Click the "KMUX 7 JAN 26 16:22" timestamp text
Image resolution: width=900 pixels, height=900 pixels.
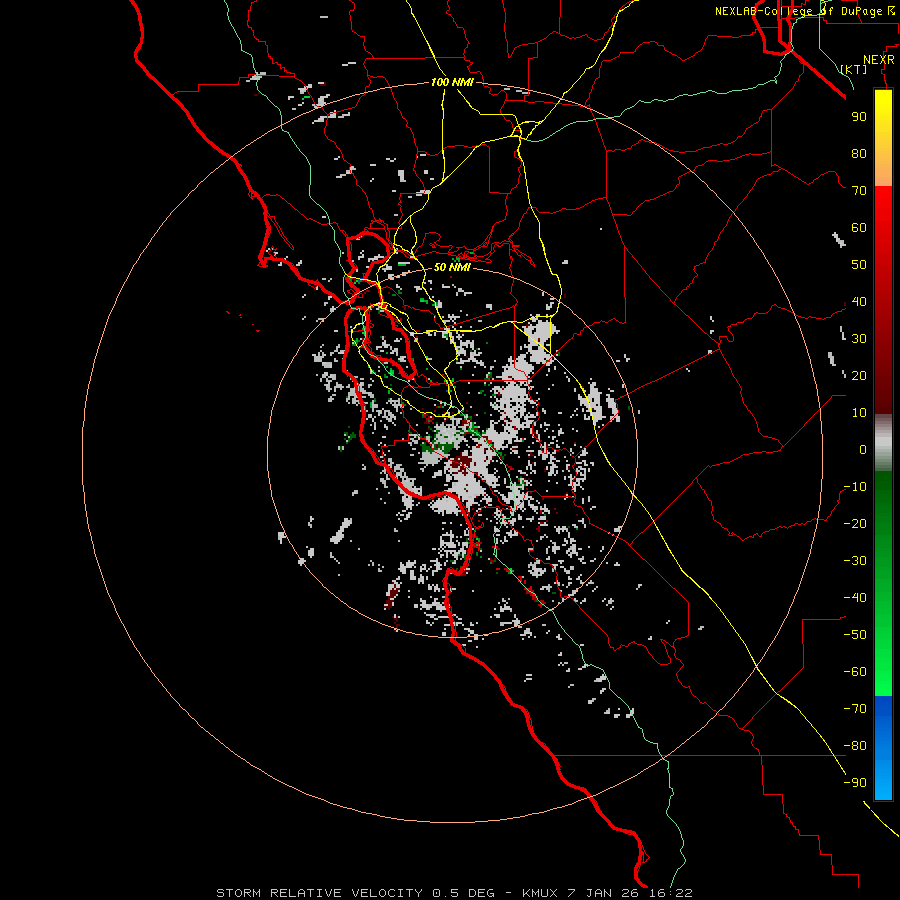point(607,893)
